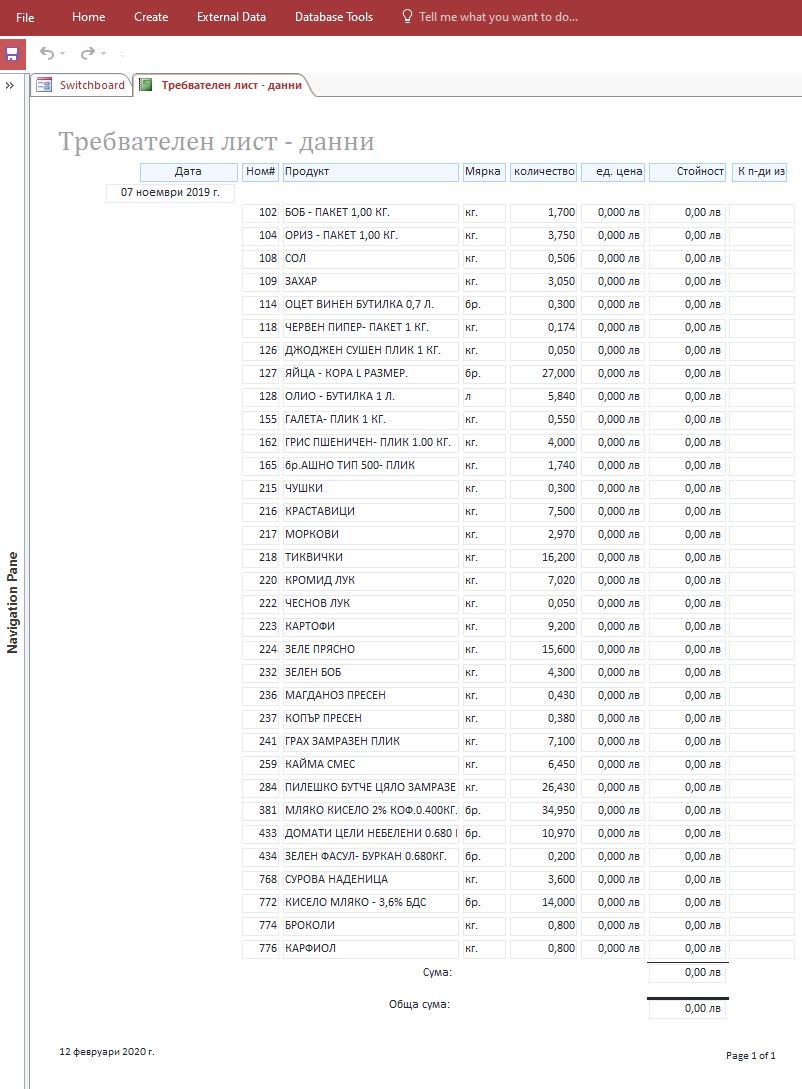Click the Save icon in quick access toolbar
This screenshot has height=1089, width=802.
coord(12,53)
